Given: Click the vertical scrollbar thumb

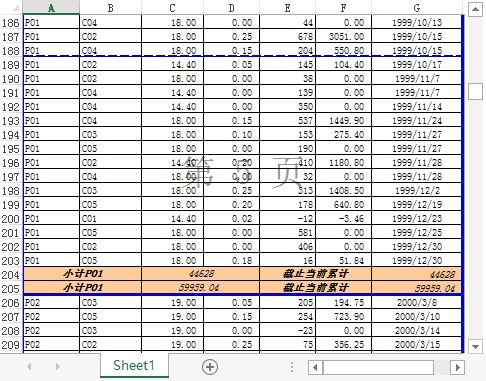Looking at the screenshot, I should point(475,91).
